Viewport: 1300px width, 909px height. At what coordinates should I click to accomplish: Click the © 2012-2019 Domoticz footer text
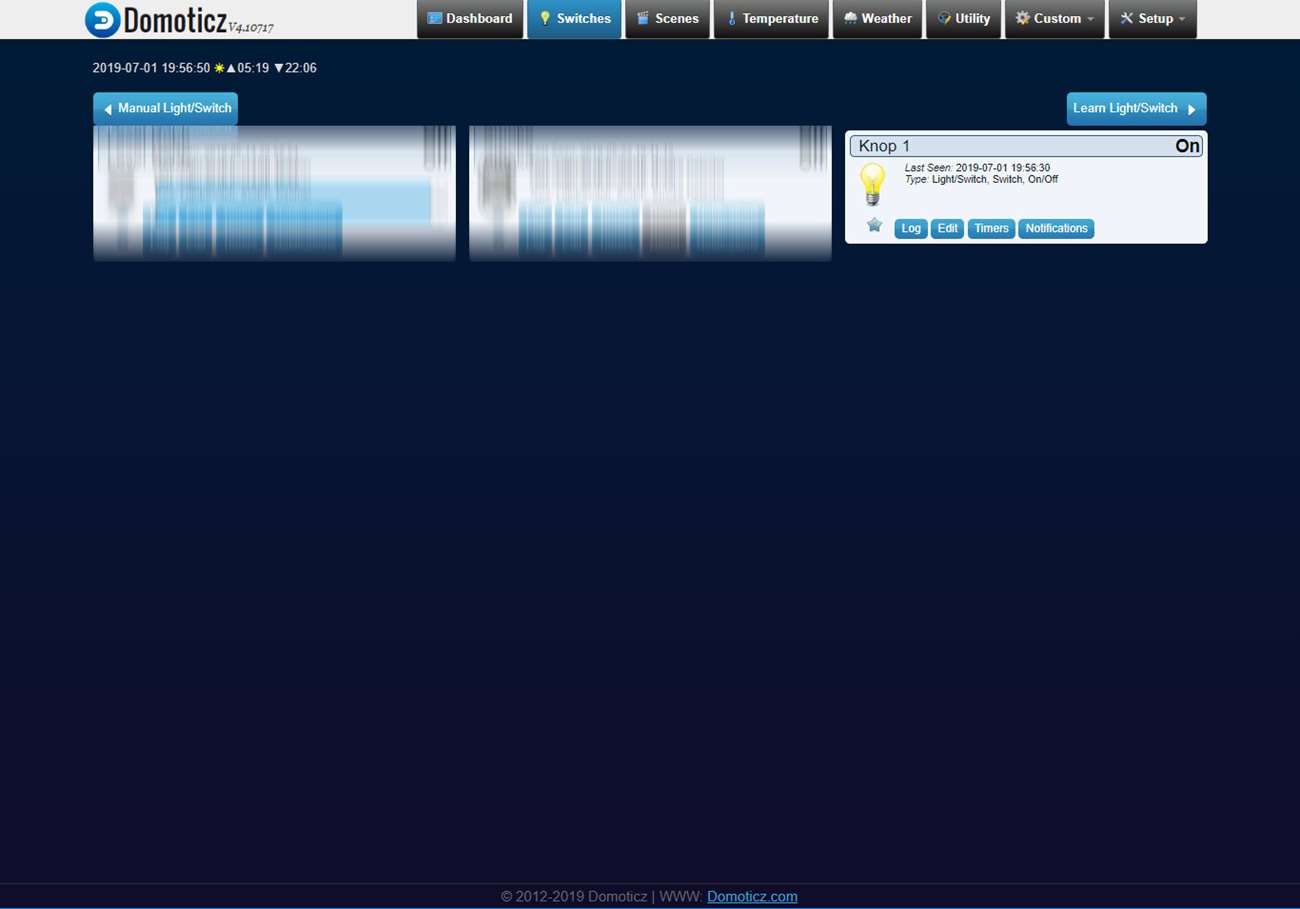click(574, 897)
